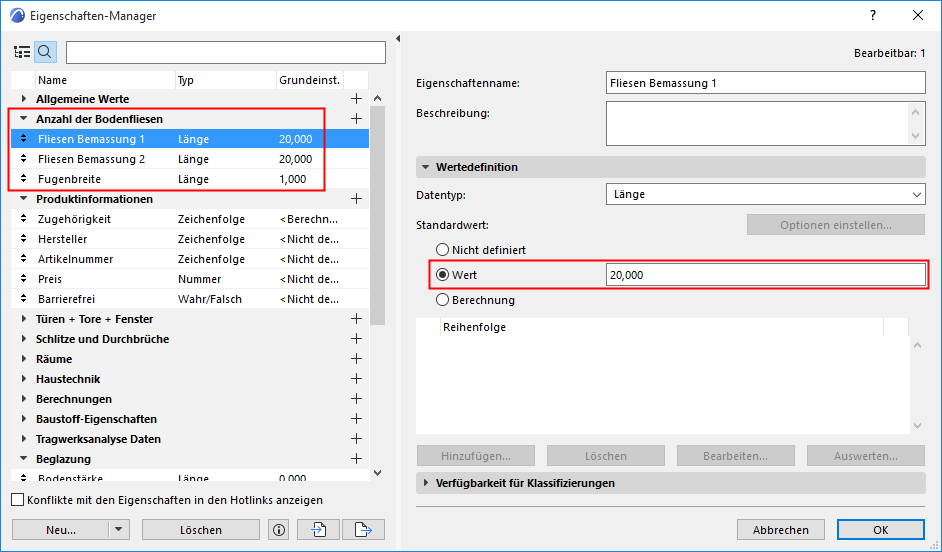
Task: Expand the Räume group
Action: 24,359
